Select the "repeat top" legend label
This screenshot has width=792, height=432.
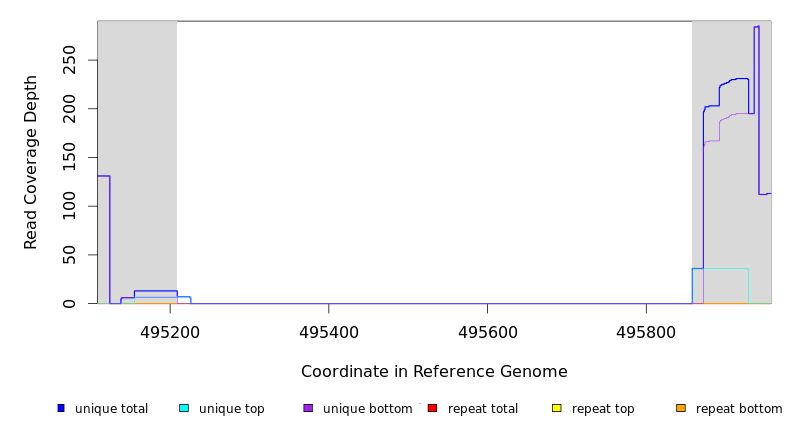(603, 409)
